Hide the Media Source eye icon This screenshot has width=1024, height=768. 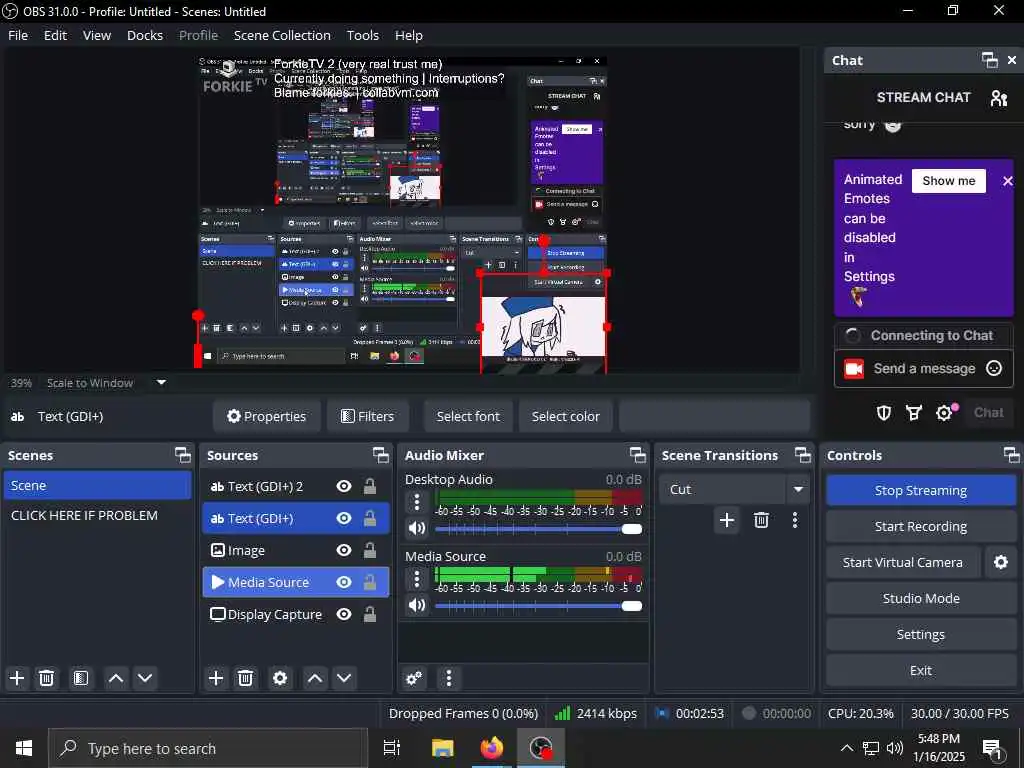point(344,582)
